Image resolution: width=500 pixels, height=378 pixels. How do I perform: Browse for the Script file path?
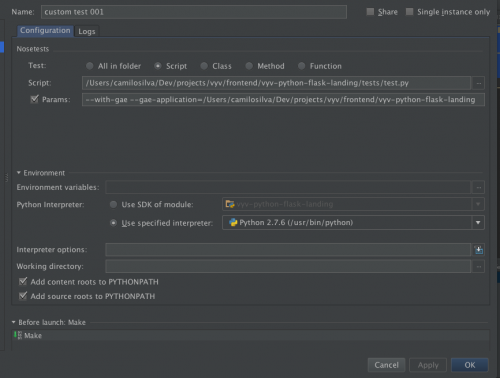[478, 83]
